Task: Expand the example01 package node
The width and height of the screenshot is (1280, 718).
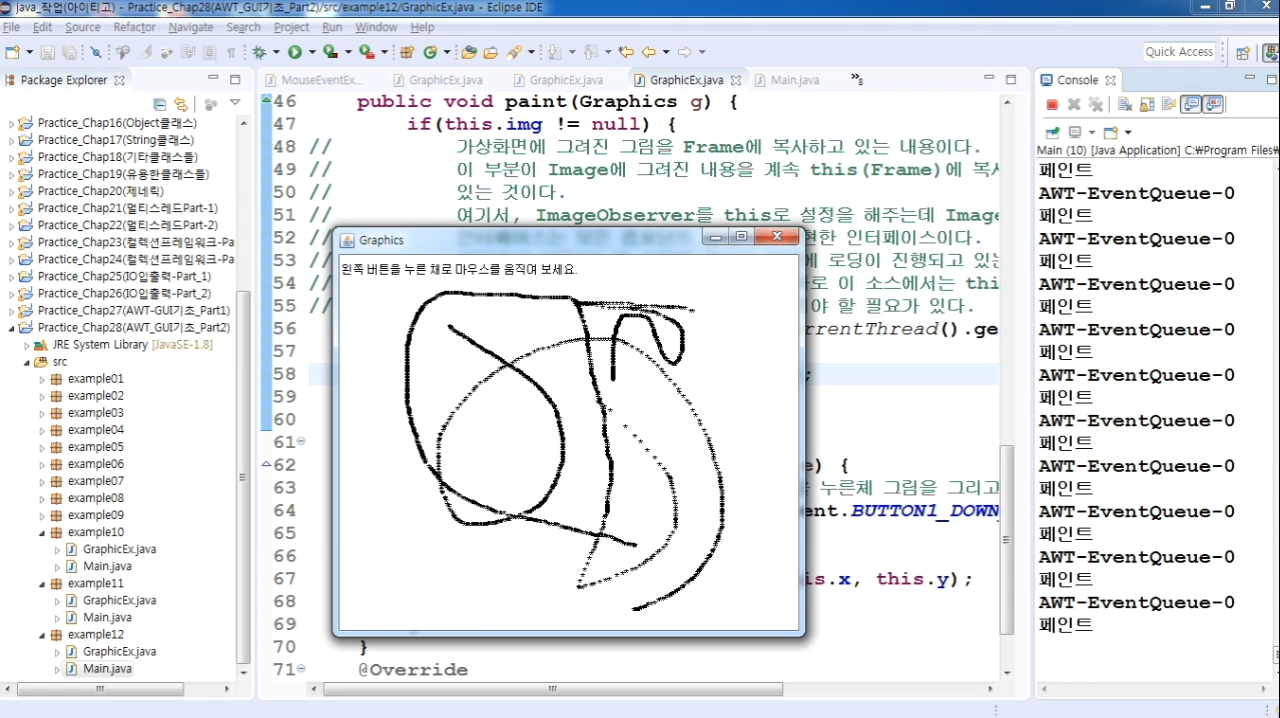Action: point(42,380)
